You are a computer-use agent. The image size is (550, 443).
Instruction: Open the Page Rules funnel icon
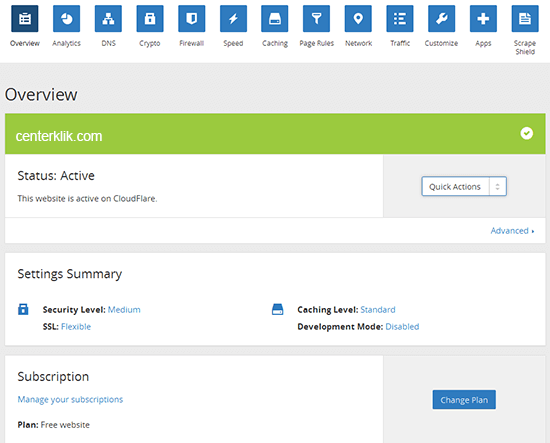tap(316, 19)
